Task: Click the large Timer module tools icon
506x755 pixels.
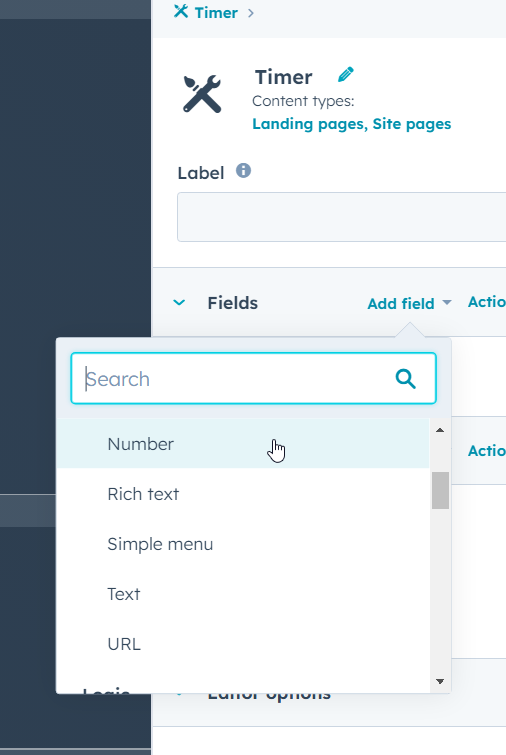Action: tap(202, 94)
